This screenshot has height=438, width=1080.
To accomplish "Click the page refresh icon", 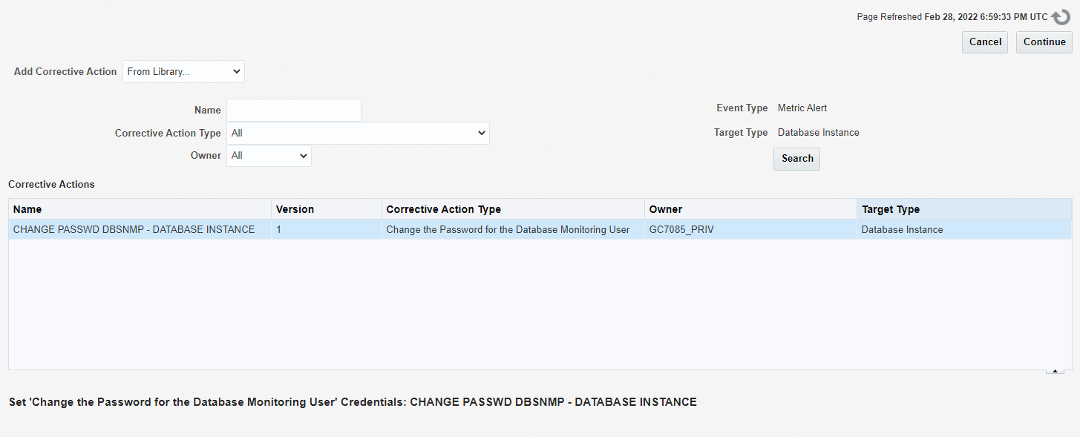I will (x=1061, y=17).
